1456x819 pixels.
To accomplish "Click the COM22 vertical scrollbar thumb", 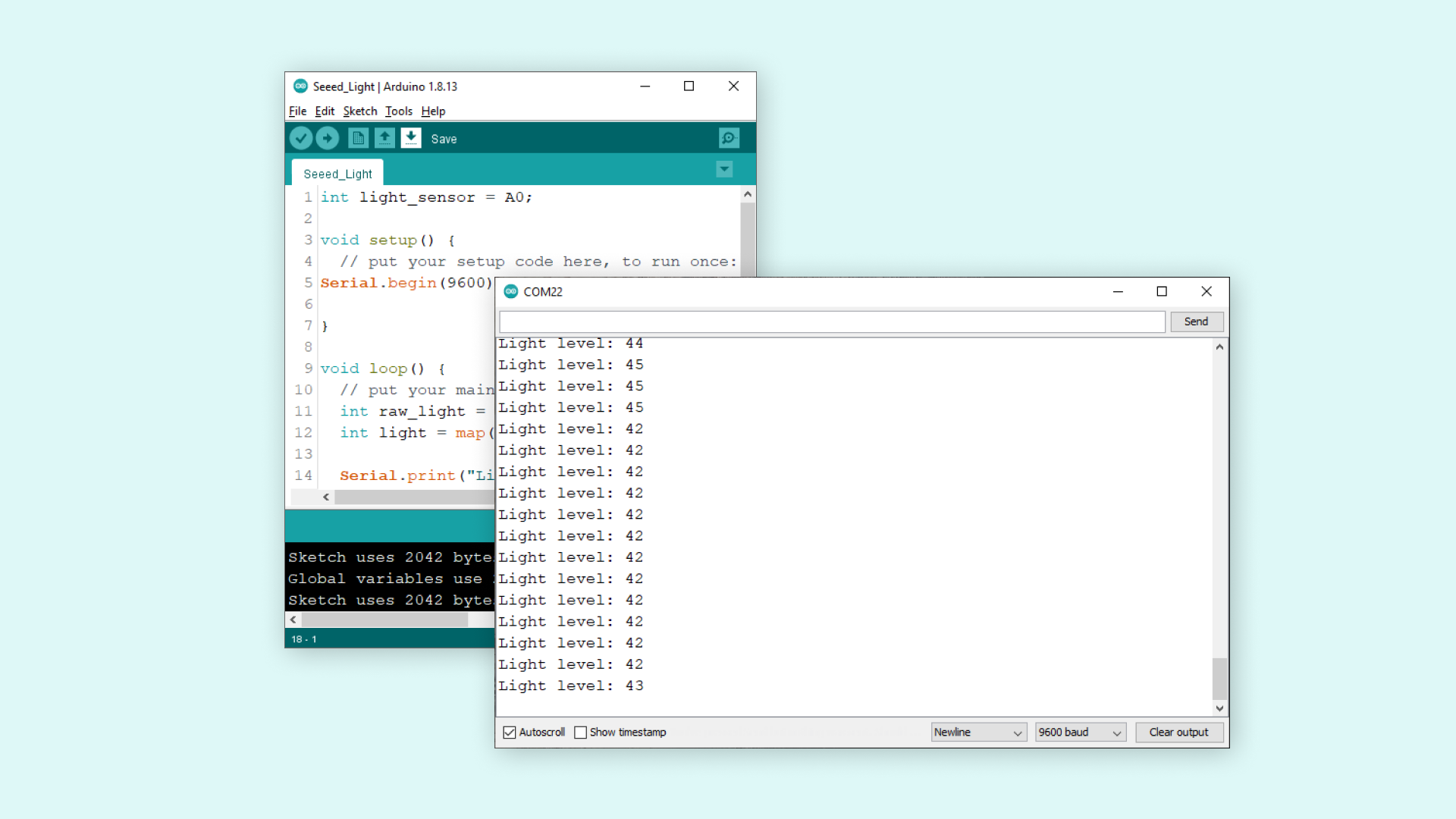I will click(1219, 678).
